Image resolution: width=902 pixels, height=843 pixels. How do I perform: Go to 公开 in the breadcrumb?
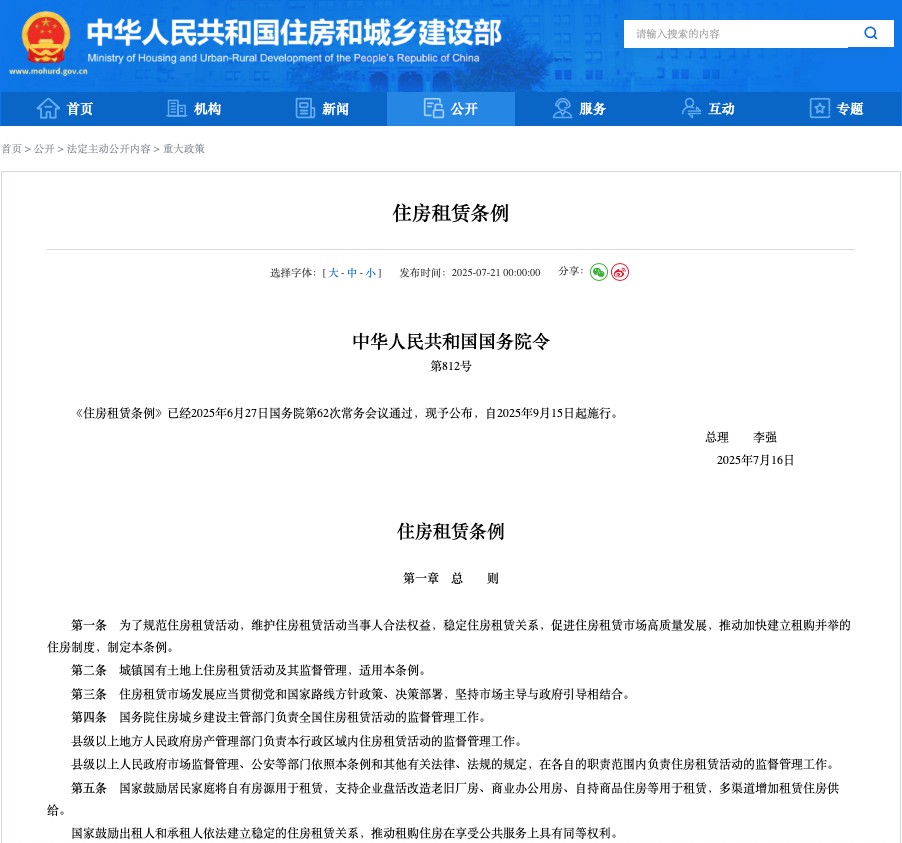pyautogui.click(x=44, y=149)
